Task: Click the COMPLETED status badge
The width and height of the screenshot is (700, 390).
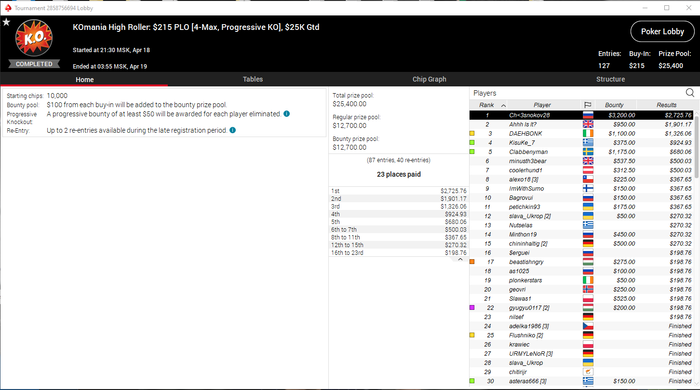Action: (x=34, y=64)
